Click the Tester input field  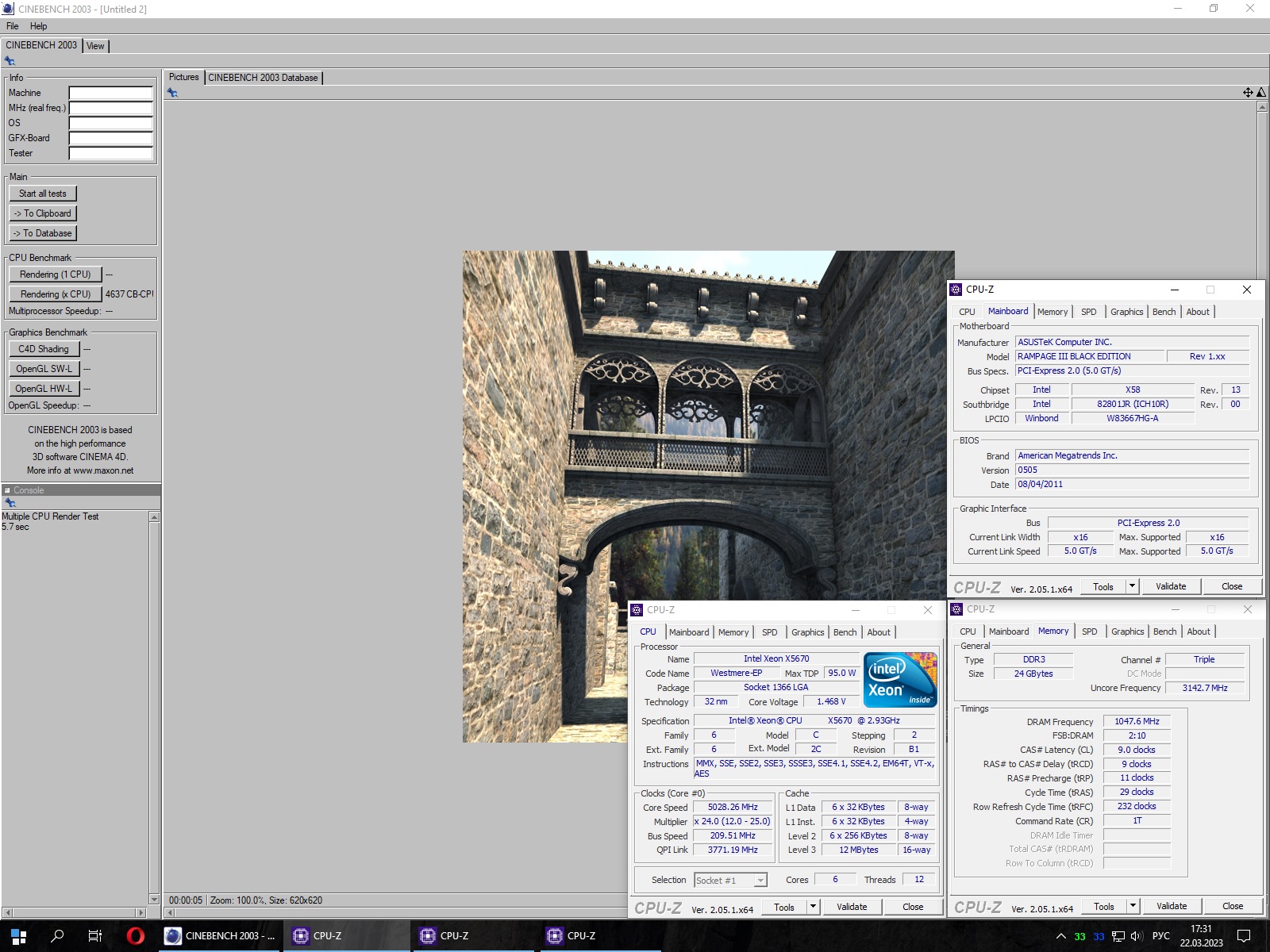point(110,153)
